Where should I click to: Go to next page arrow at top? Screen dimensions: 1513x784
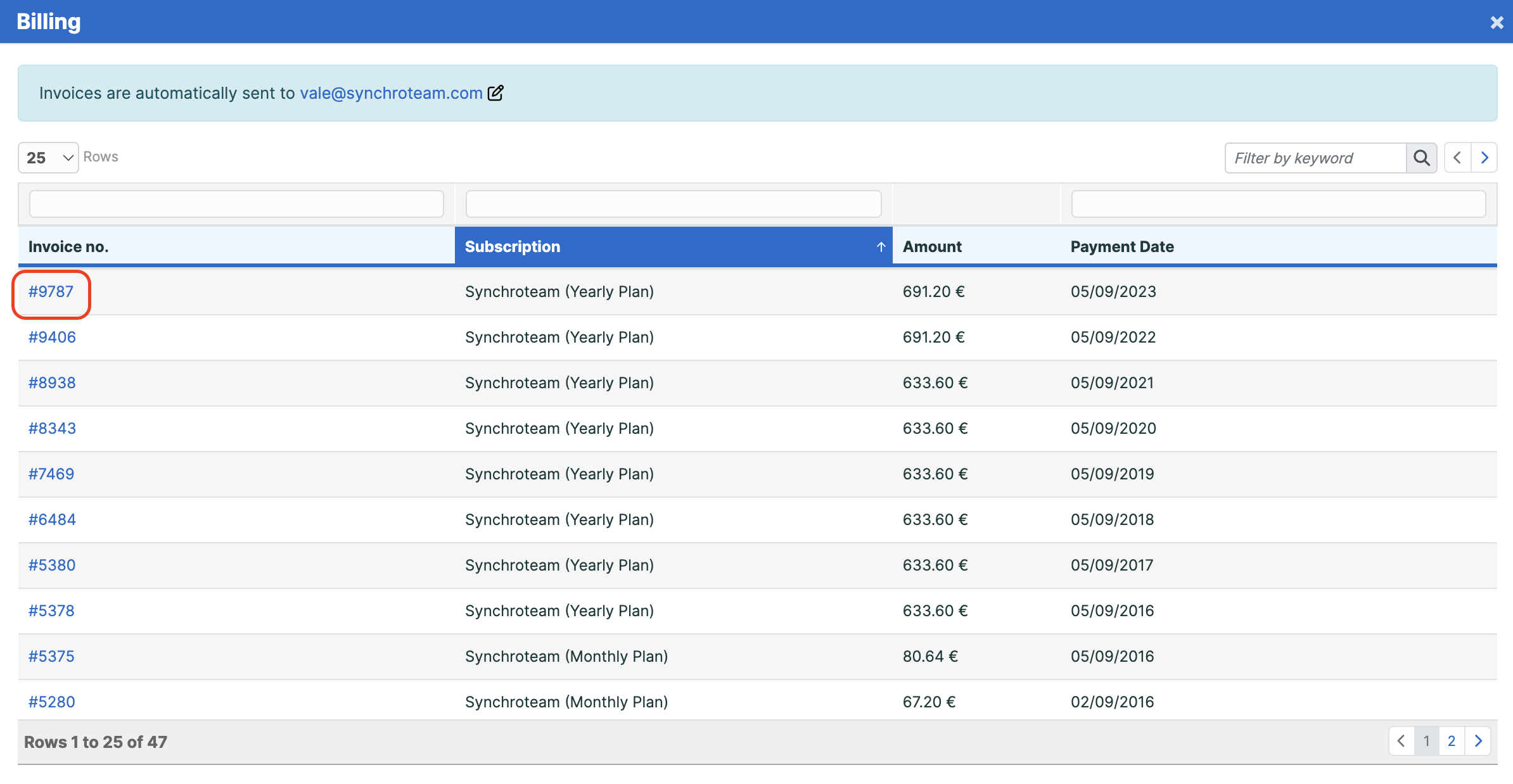tap(1484, 158)
